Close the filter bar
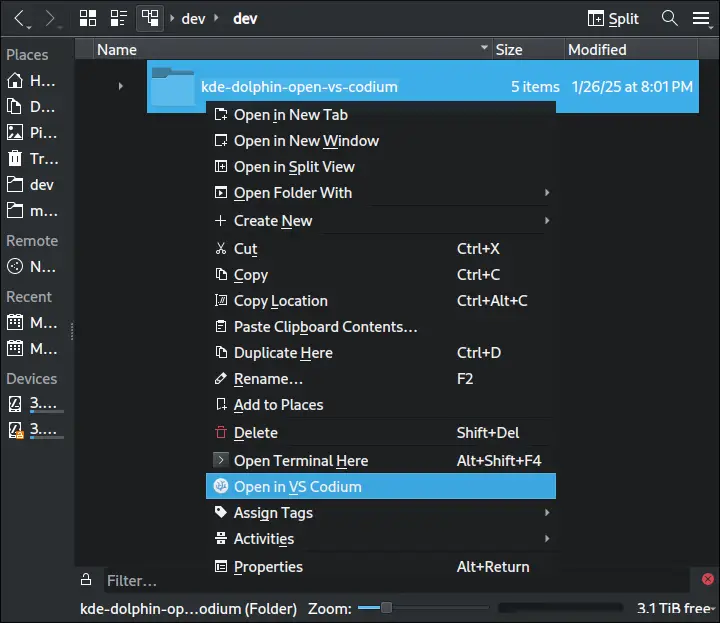 coord(708,579)
